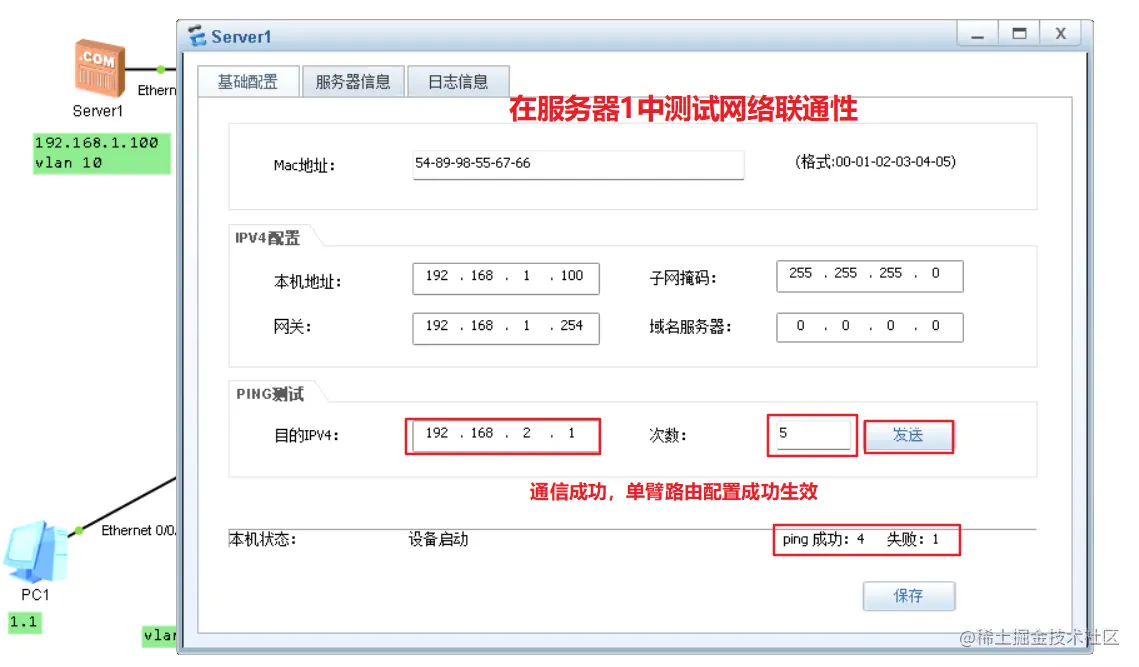The height and width of the screenshot is (667, 1139).
Task: Switch to the 服务器信息 tab
Action: (x=352, y=81)
